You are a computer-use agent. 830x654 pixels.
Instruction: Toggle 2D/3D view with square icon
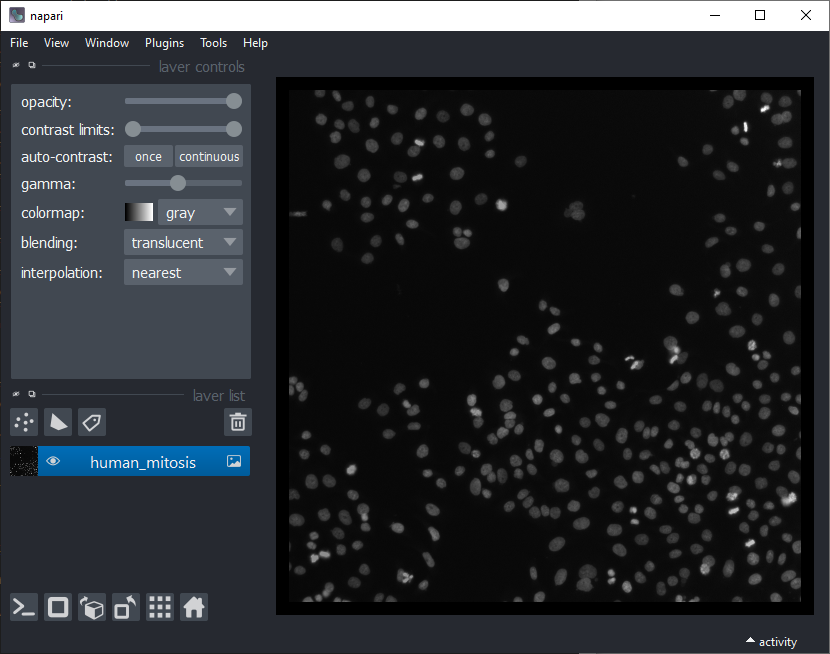pyautogui.click(x=58, y=607)
